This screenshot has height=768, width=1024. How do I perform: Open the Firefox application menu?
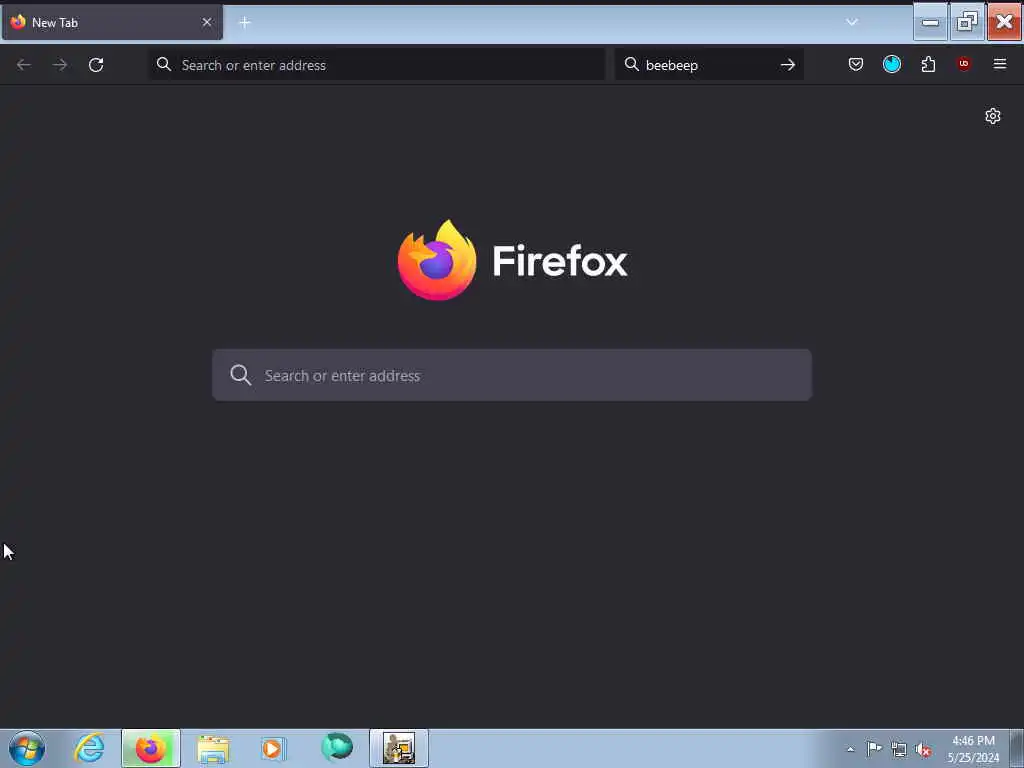(x=1000, y=64)
